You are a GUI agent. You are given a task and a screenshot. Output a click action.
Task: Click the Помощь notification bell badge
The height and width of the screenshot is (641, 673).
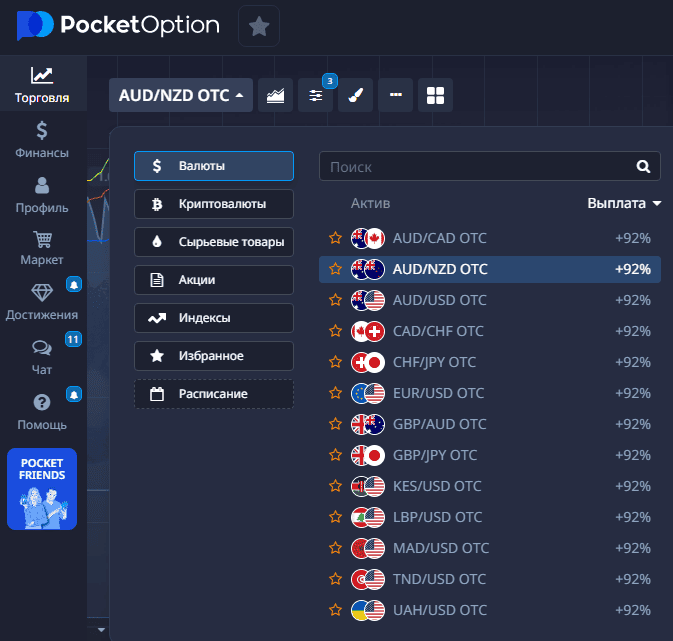74,394
